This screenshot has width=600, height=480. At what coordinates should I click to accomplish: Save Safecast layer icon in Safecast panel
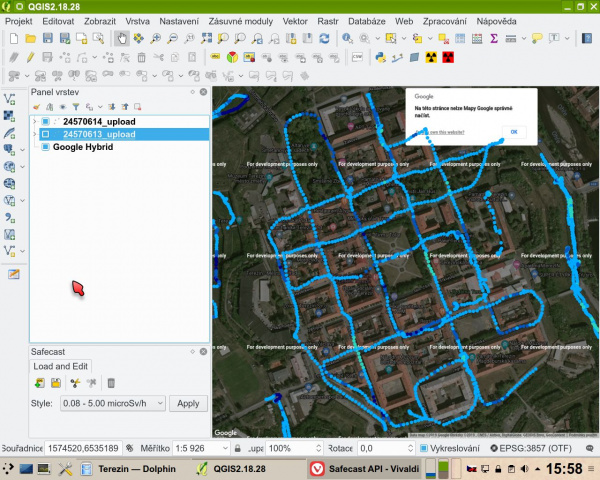pyautogui.click(x=56, y=383)
